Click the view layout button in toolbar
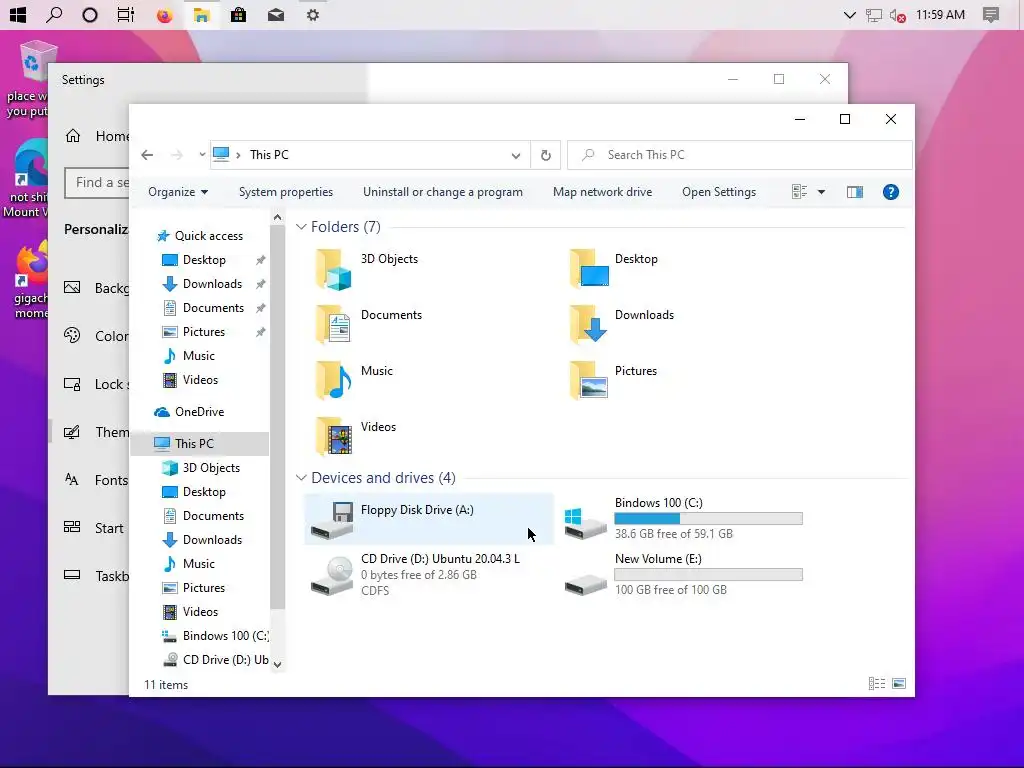This screenshot has width=1024, height=768. click(799, 192)
